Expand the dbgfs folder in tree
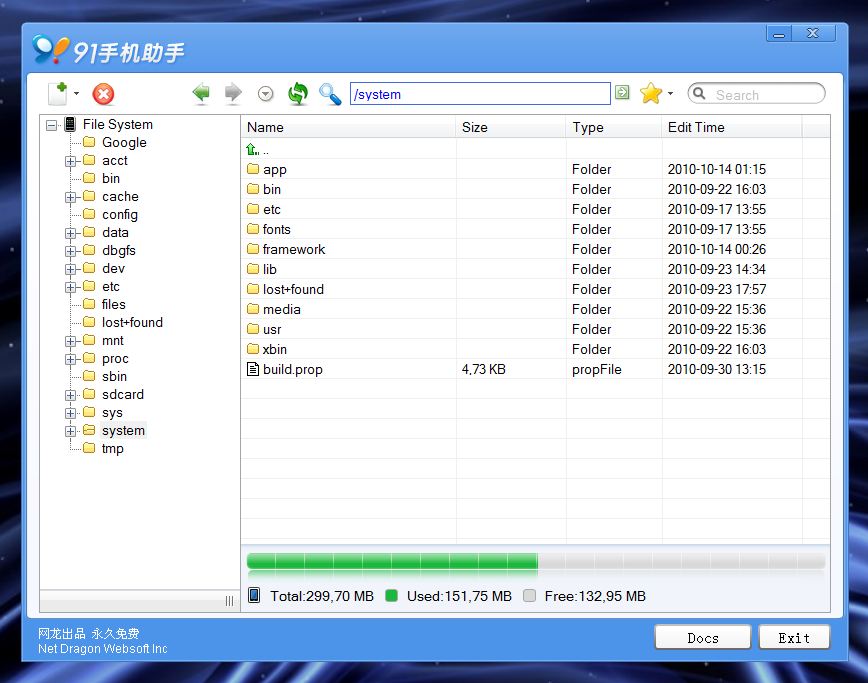 (70, 251)
